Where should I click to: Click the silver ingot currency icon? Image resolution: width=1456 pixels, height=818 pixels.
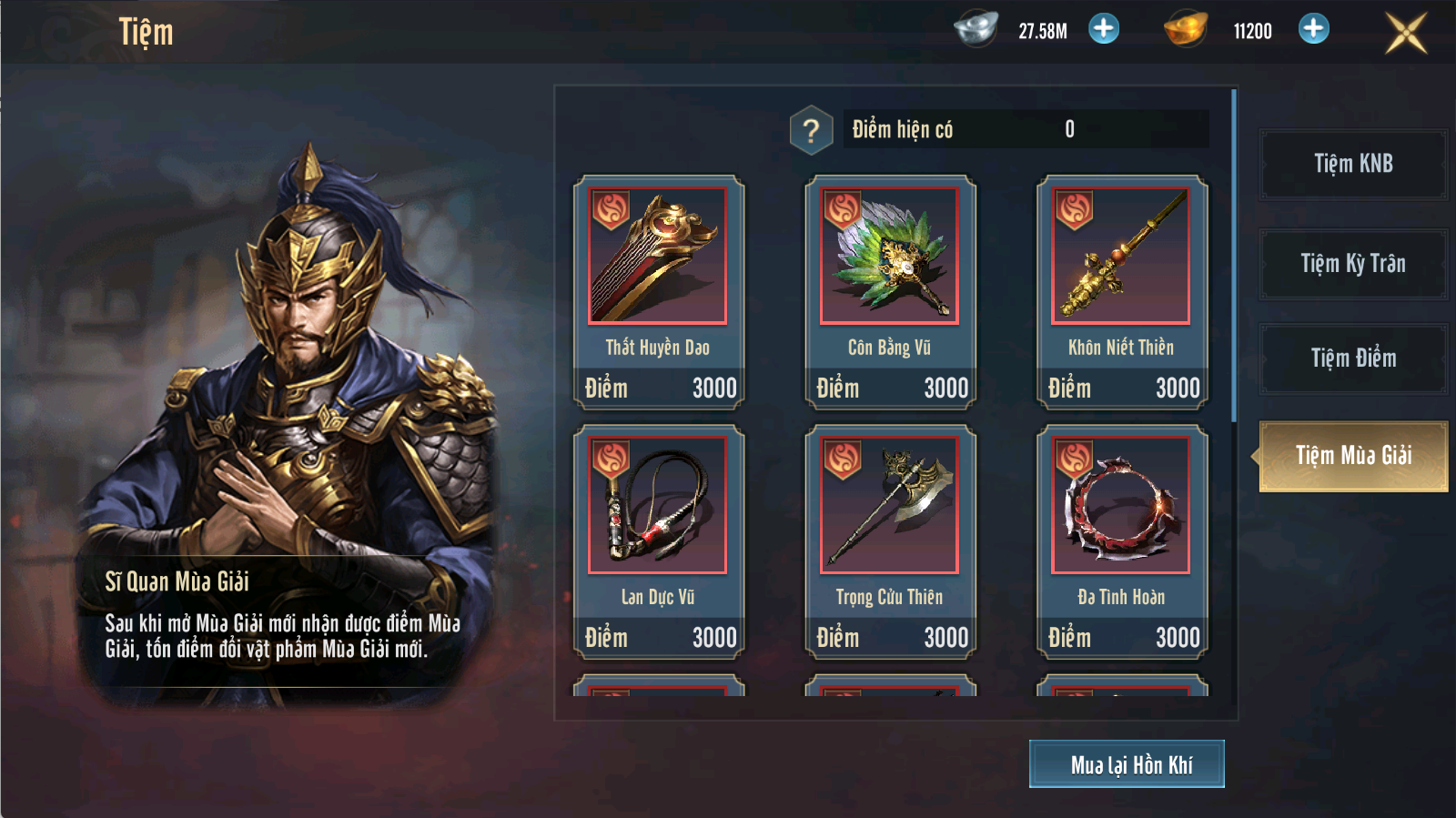tap(976, 29)
